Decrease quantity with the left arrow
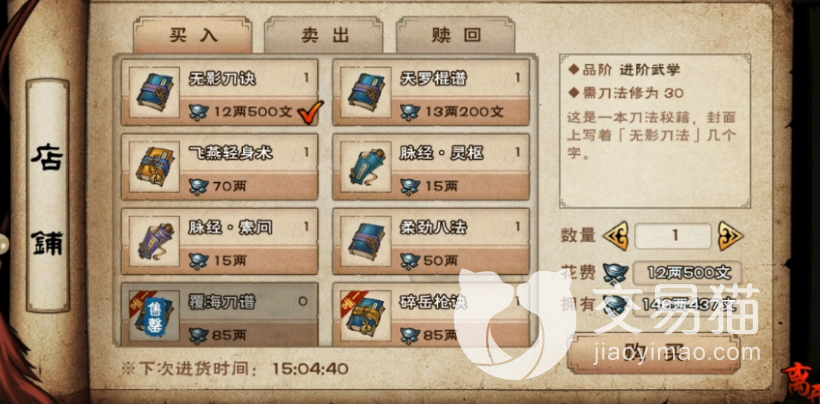This screenshot has height=404, width=820. (616, 236)
